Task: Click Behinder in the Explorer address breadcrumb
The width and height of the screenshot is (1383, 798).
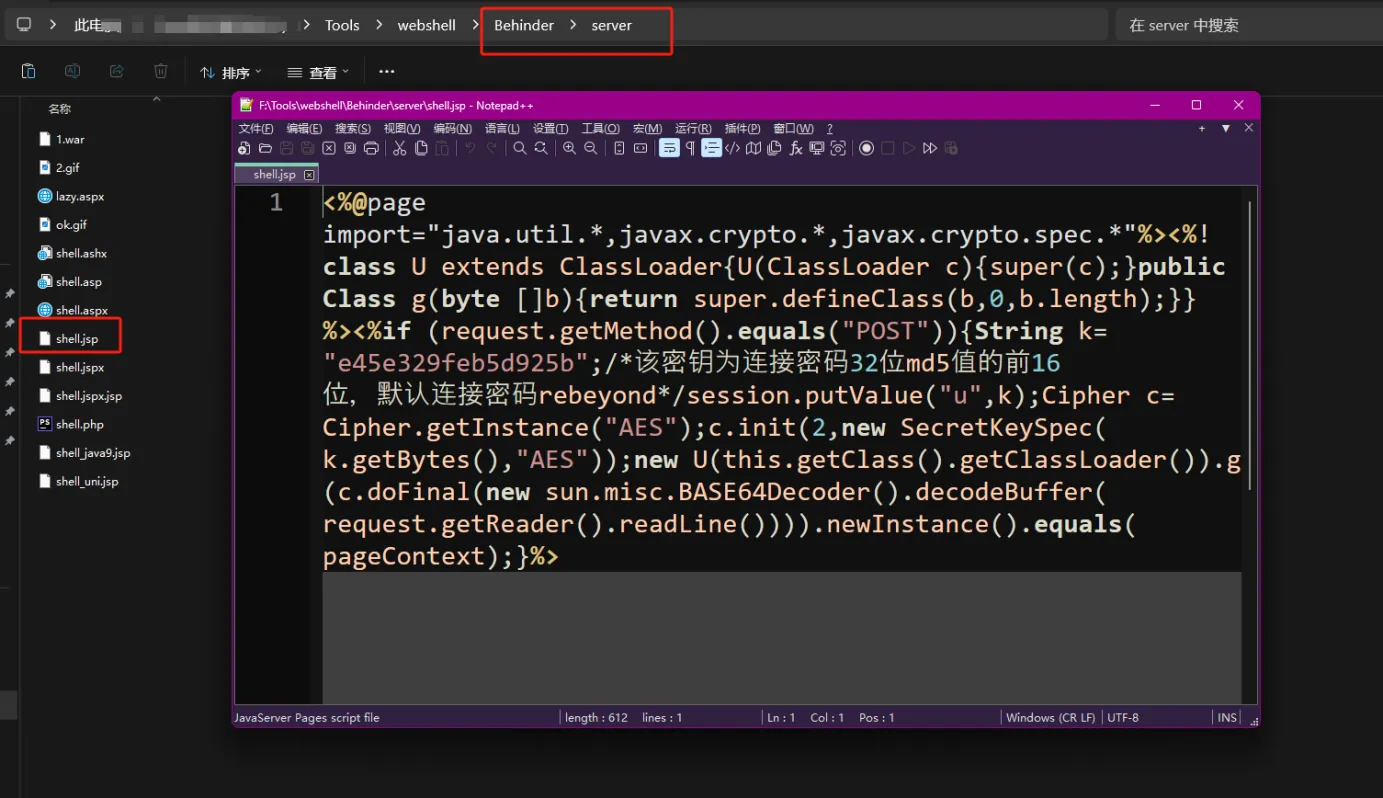Action: (524, 25)
